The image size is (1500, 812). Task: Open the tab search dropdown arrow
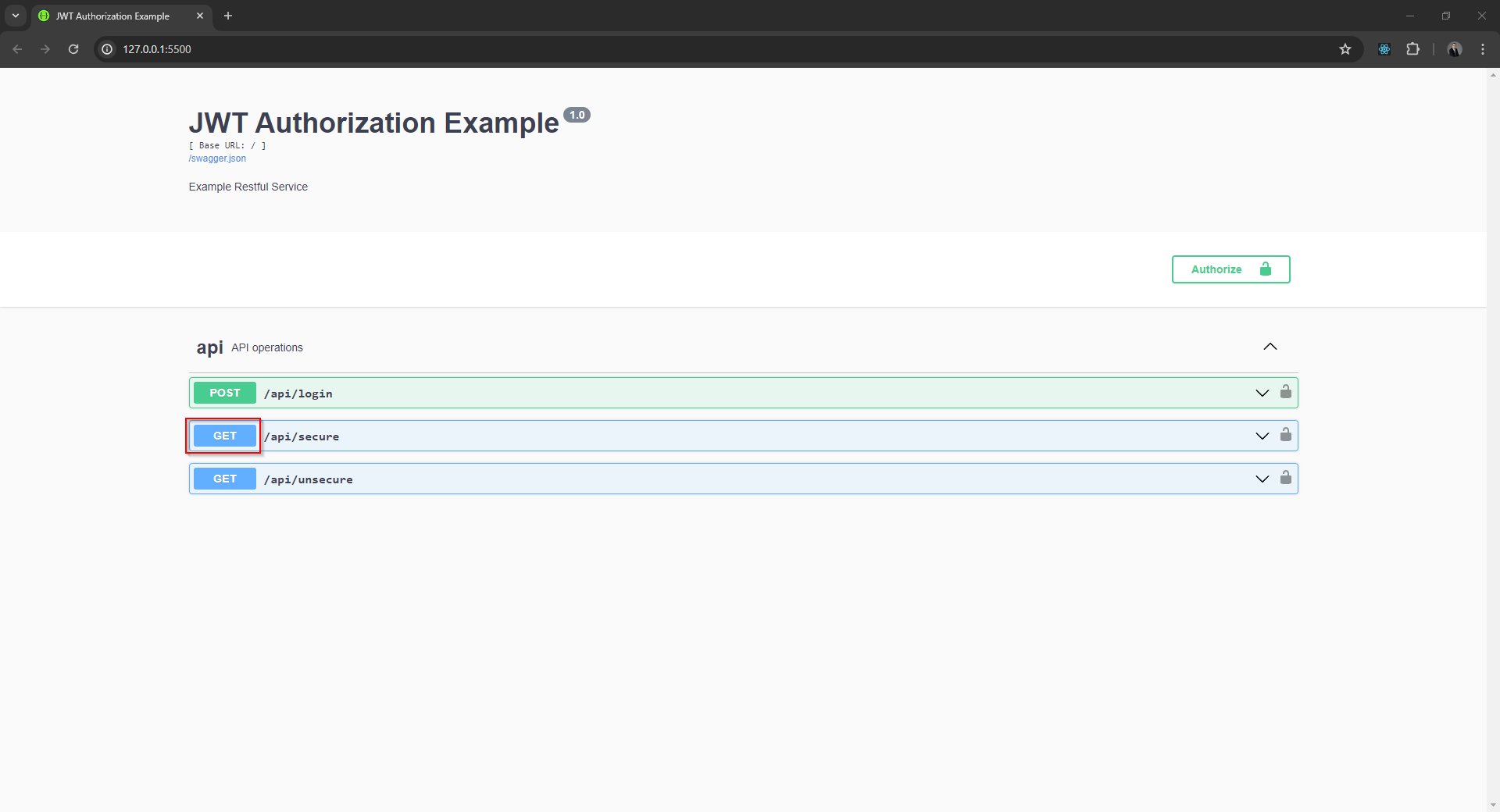click(x=16, y=16)
